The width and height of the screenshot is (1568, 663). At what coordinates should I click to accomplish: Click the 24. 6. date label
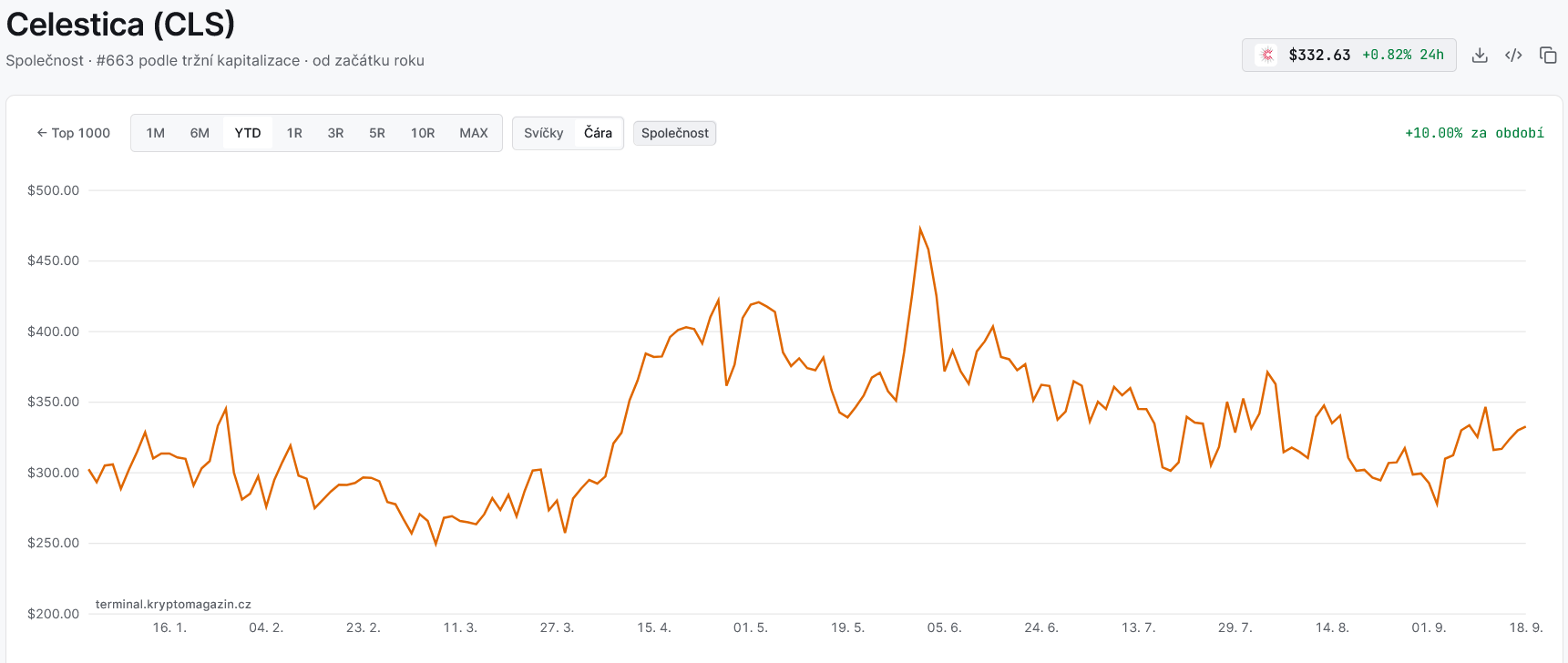tap(1041, 627)
